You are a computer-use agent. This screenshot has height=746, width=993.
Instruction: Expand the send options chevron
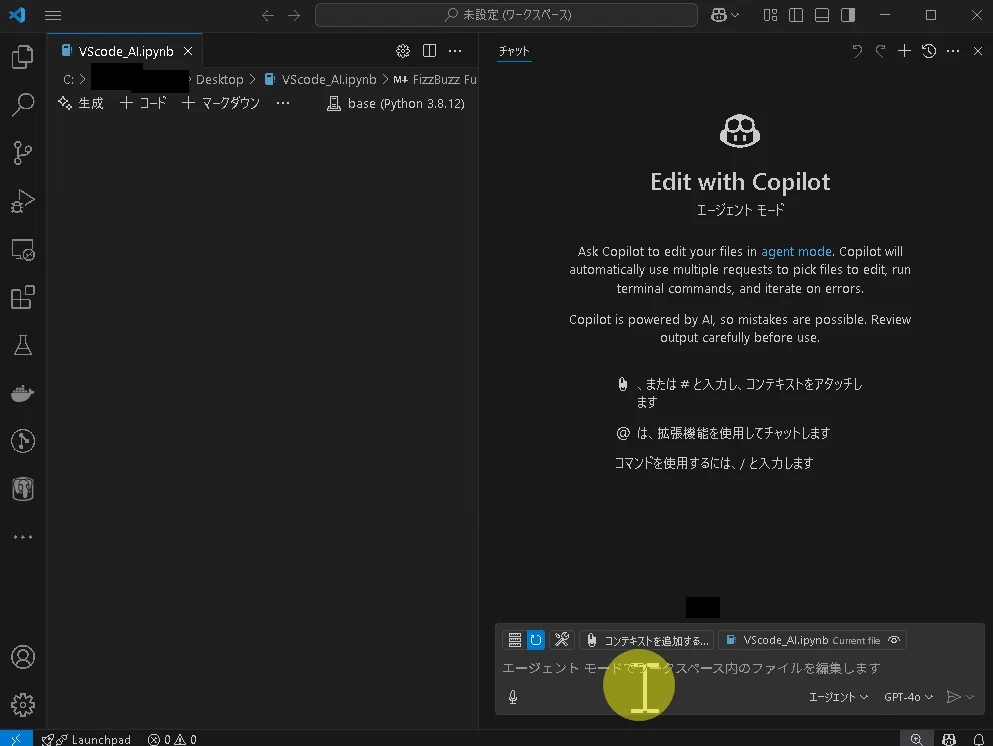click(x=970, y=697)
